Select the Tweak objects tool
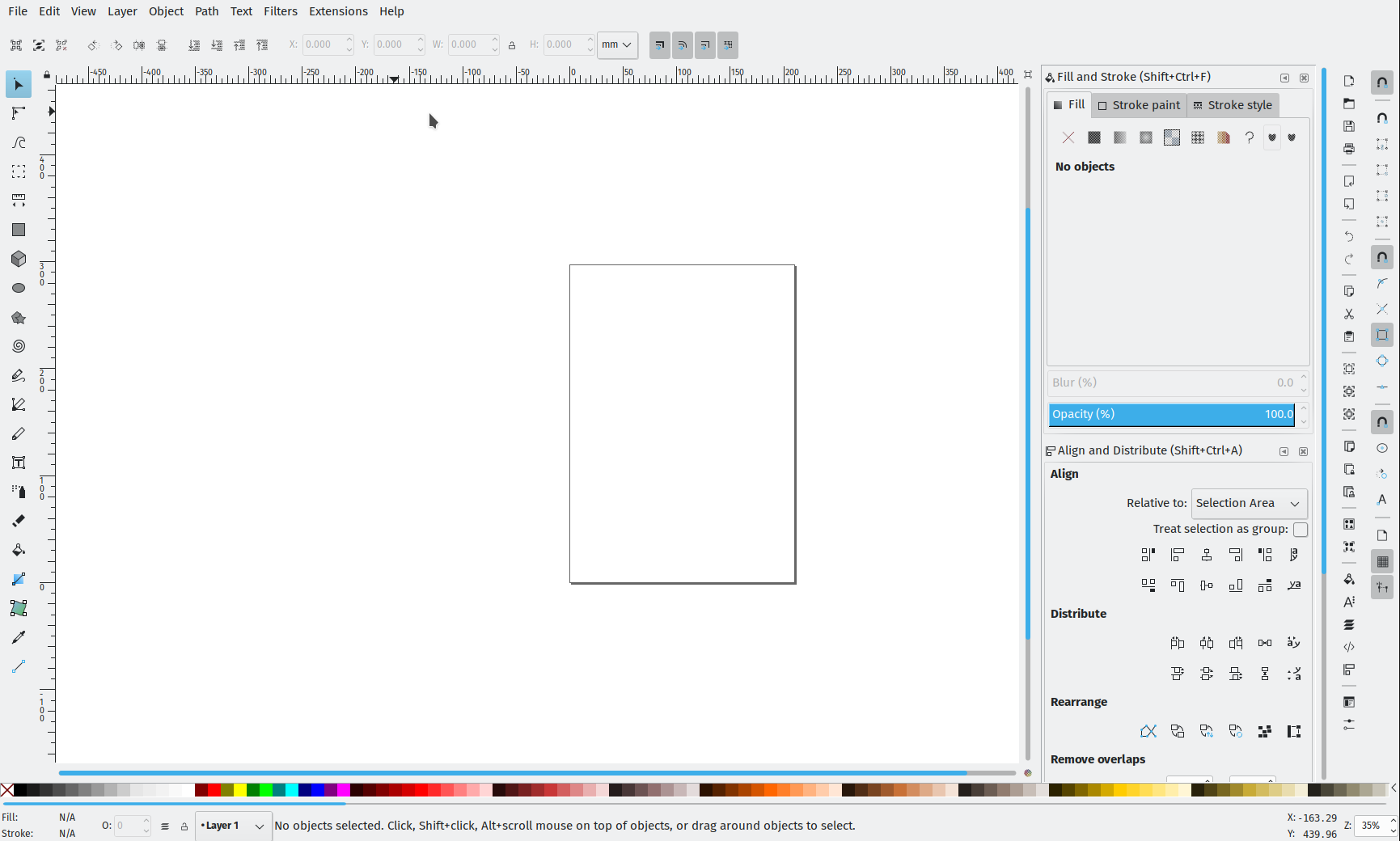The width and height of the screenshot is (1400, 841). click(19, 143)
